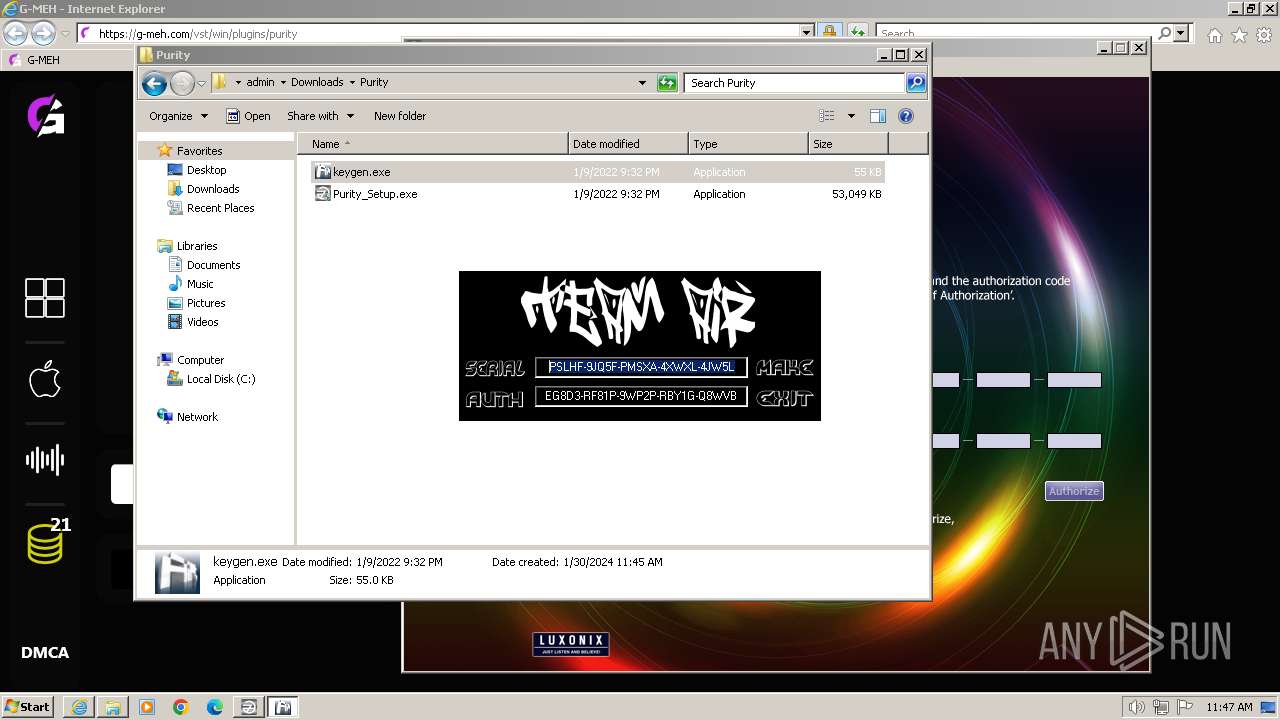1280x720 pixels.
Task: Expand address bar history dropdown
Action: pyautogui.click(x=642, y=83)
